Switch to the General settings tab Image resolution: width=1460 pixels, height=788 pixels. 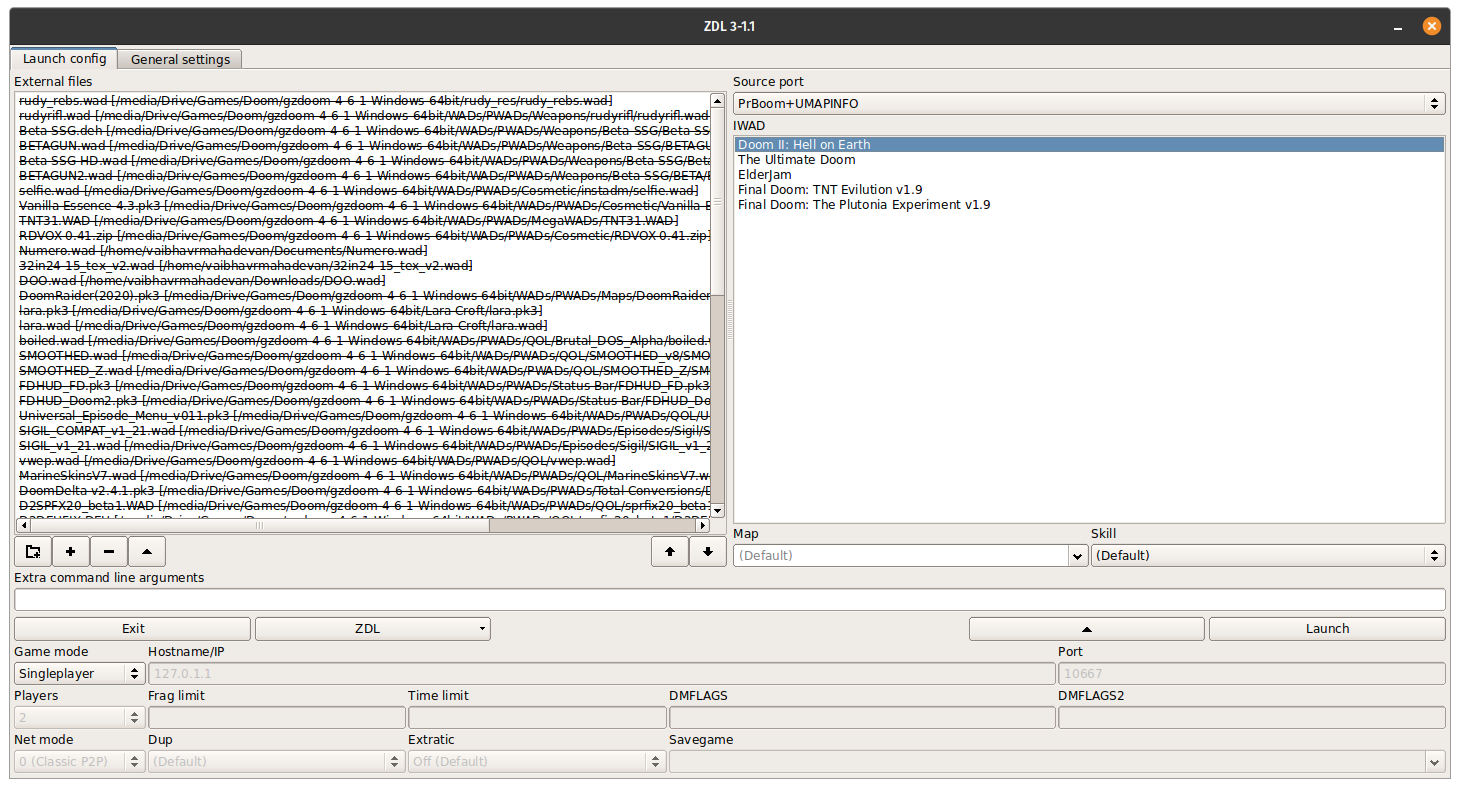point(179,59)
